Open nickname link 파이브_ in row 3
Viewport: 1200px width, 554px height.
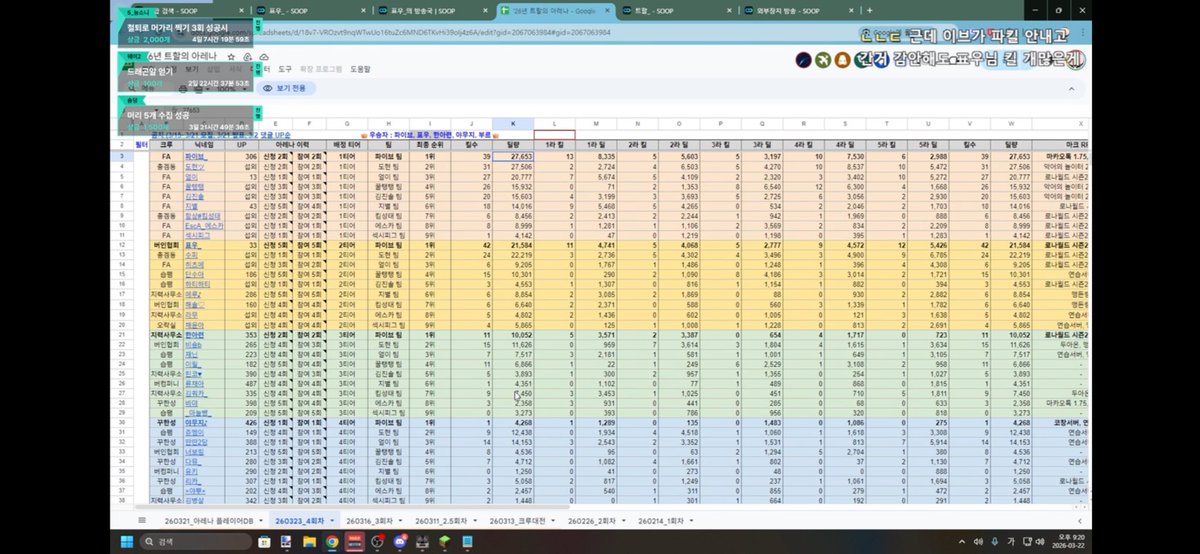[195, 157]
